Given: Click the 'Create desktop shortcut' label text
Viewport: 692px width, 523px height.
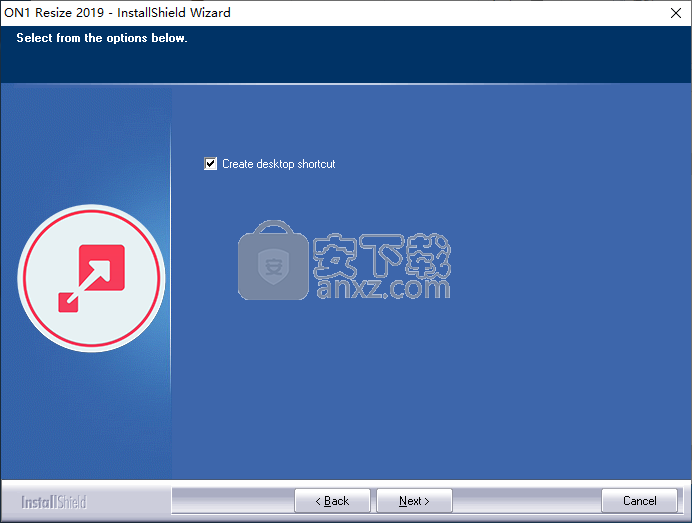Looking at the screenshot, I should coord(278,164).
